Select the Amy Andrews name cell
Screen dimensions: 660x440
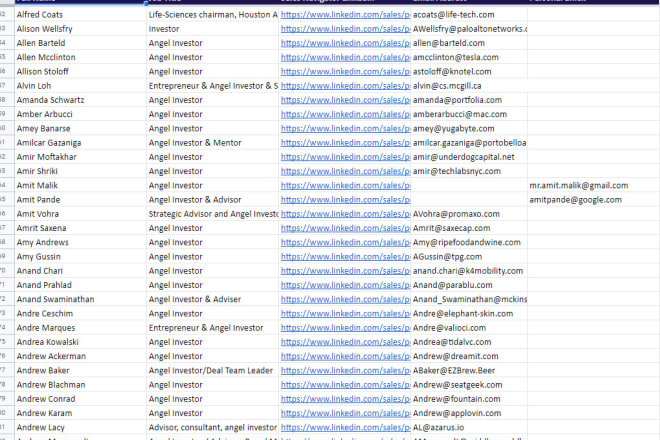coord(80,243)
